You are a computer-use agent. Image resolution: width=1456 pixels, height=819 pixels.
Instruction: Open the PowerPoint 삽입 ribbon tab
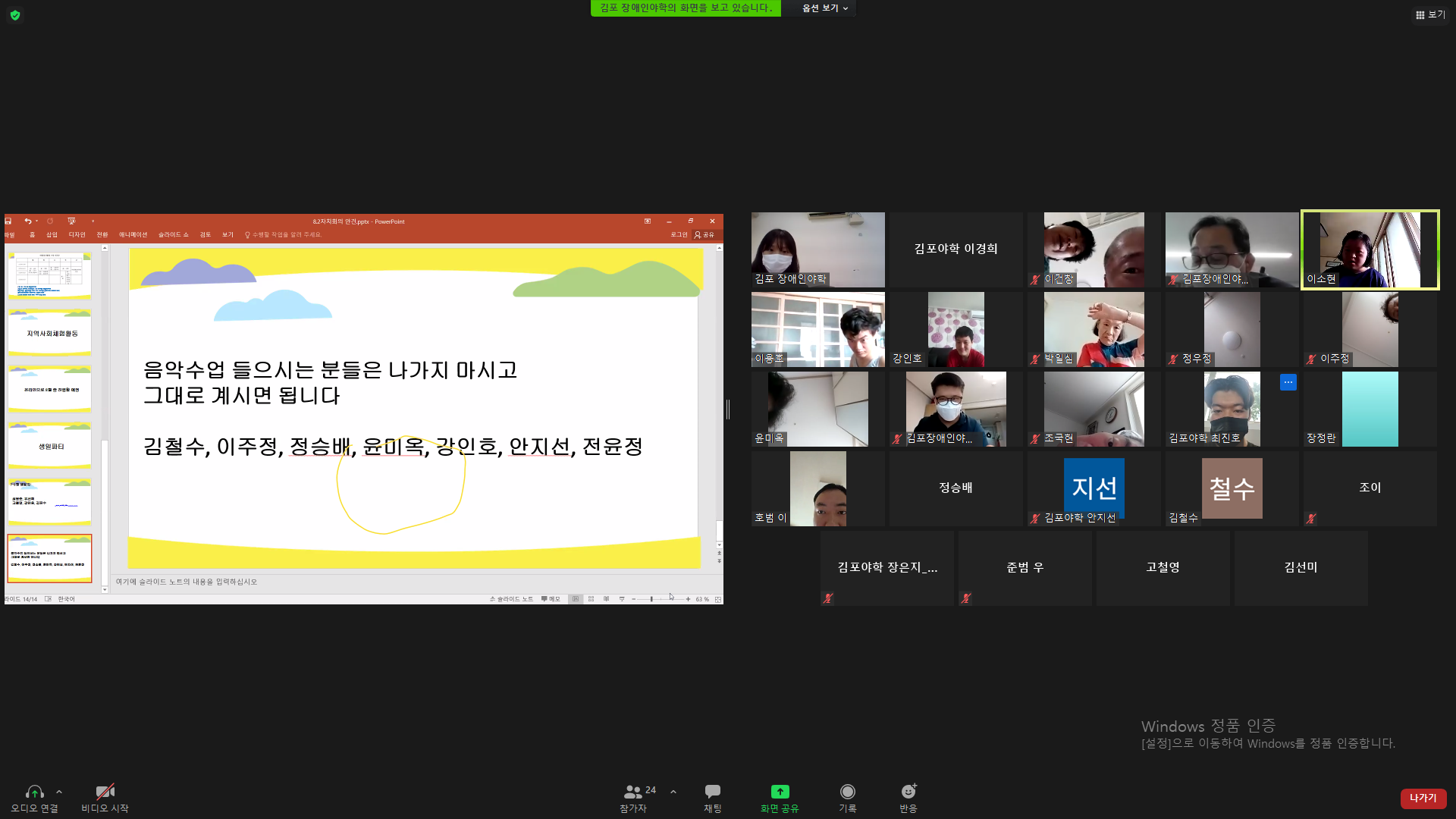[x=52, y=235]
